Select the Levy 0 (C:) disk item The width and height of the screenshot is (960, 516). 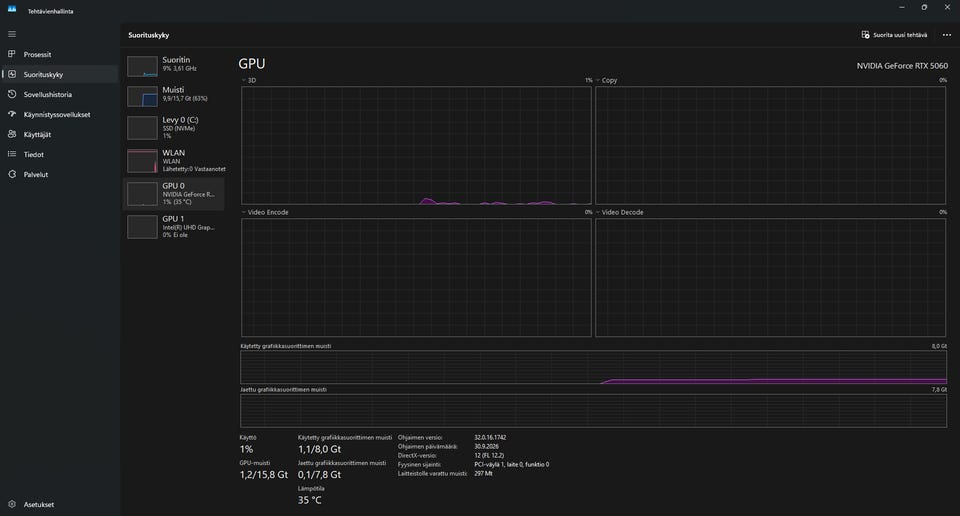coord(175,128)
